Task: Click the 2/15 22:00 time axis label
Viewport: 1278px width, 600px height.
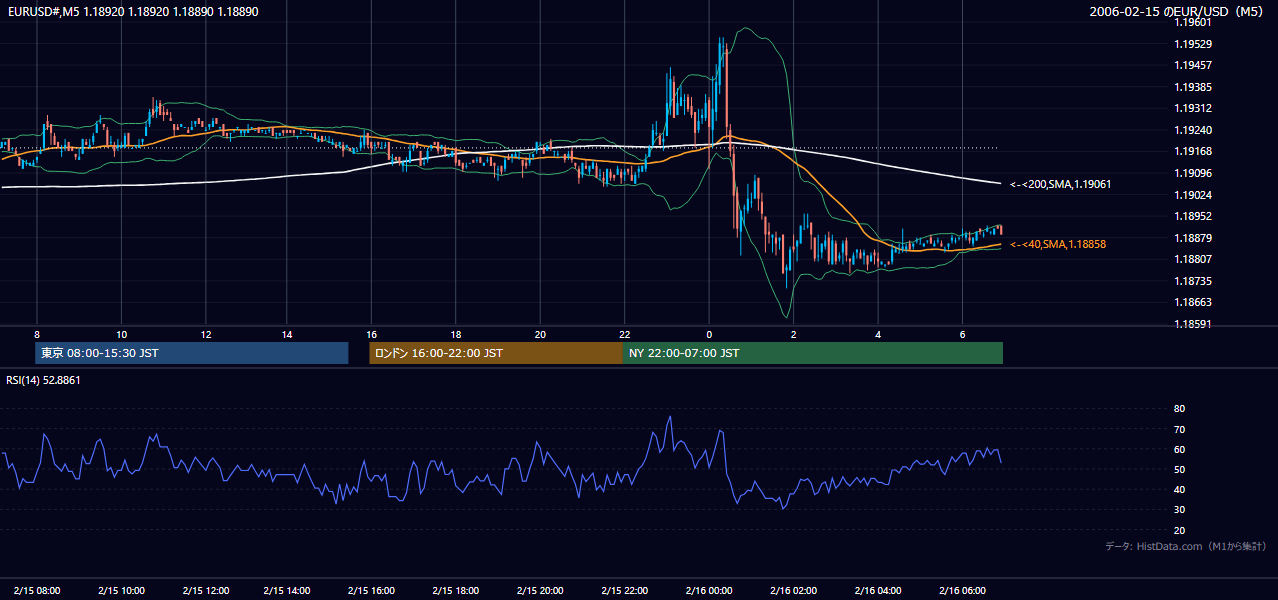Action: pyautogui.click(x=624, y=590)
